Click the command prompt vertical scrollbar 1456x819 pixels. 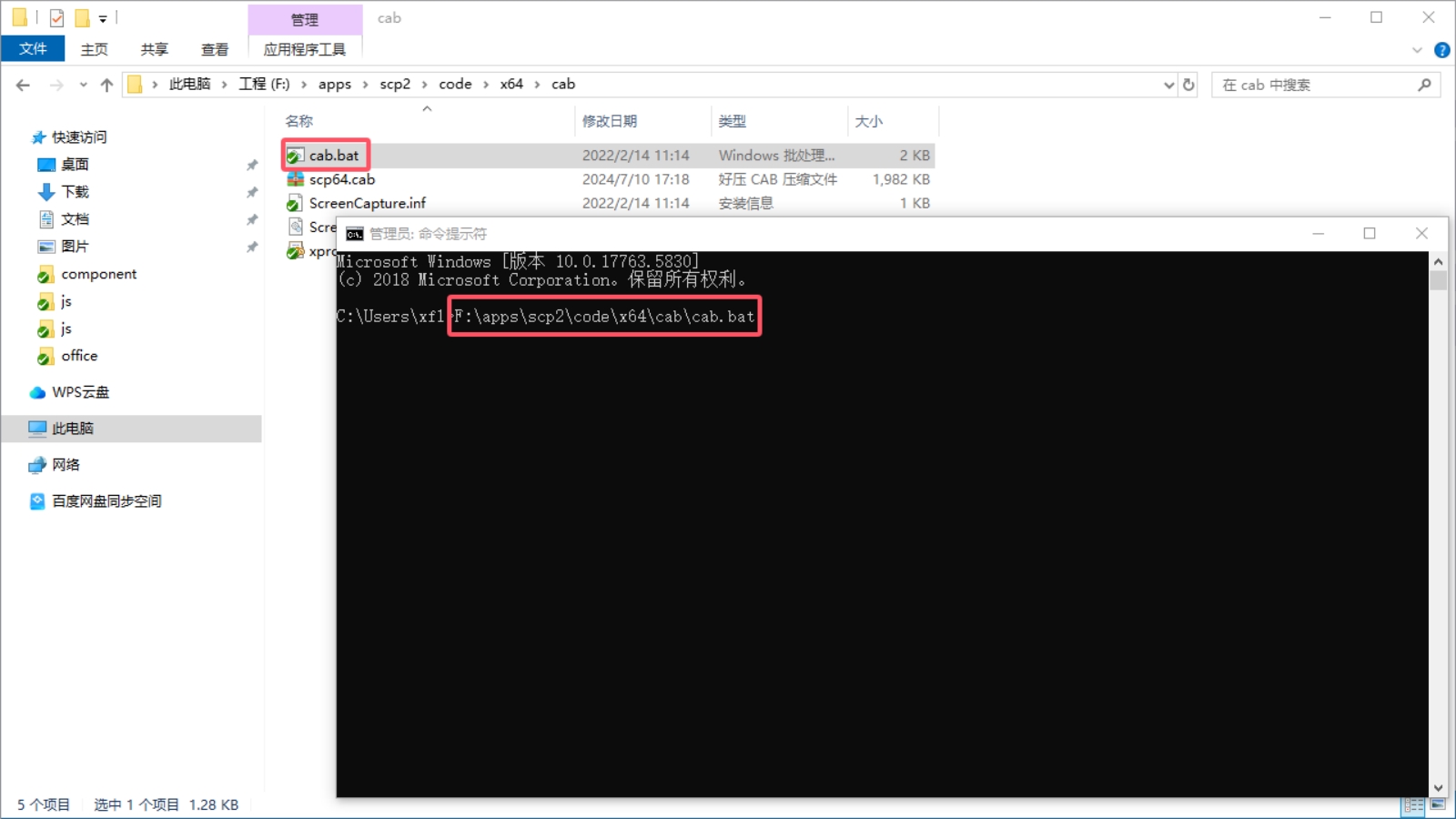1438,528
